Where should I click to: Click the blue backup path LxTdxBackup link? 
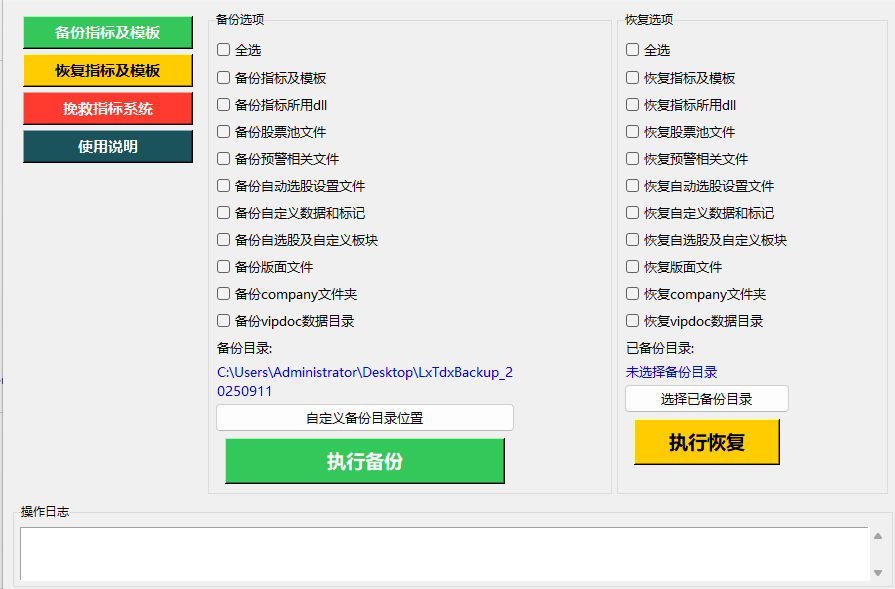365,381
